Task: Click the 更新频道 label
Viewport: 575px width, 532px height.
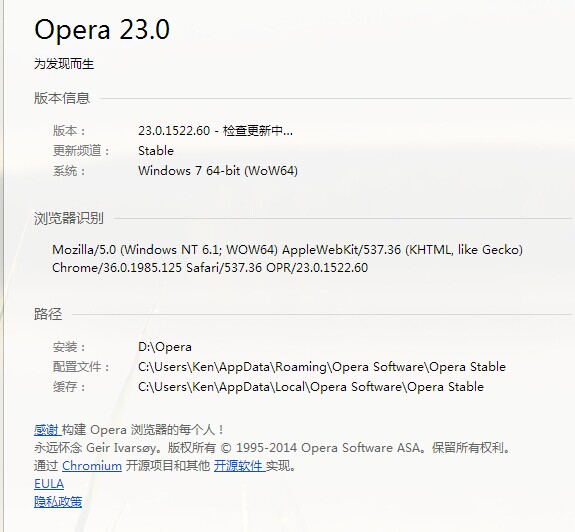Action: (x=81, y=151)
